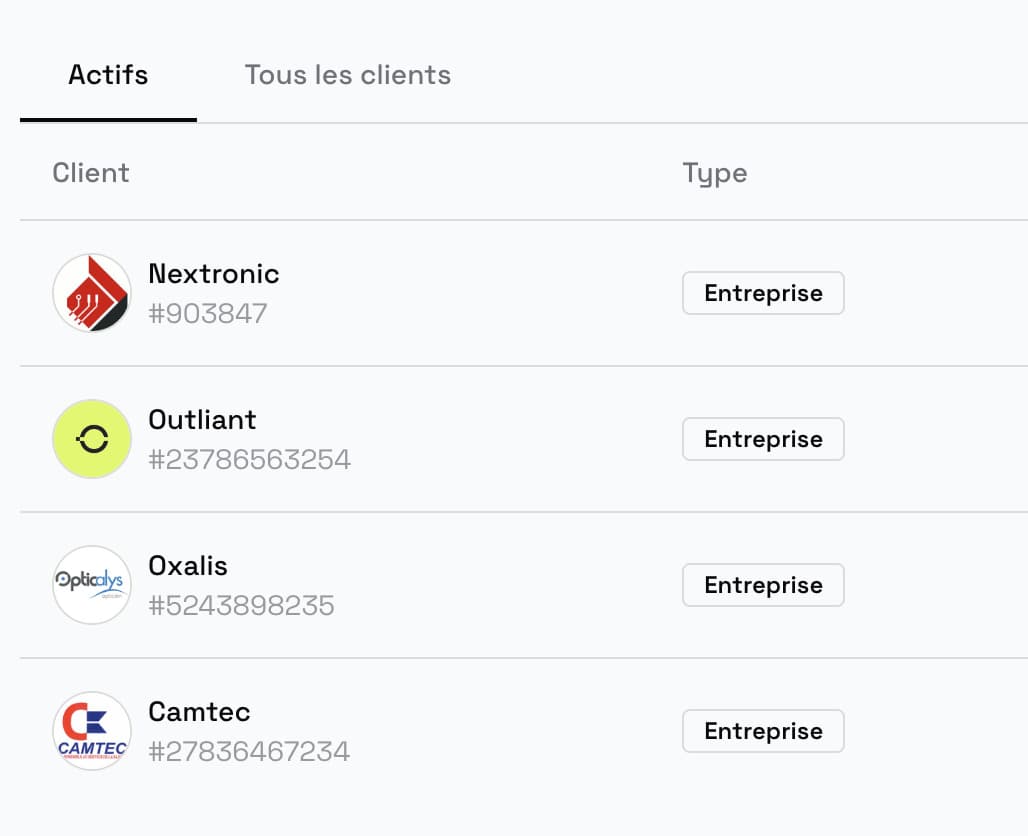The image size is (1028, 836).
Task: Open the Outliant client name
Action: point(202,420)
